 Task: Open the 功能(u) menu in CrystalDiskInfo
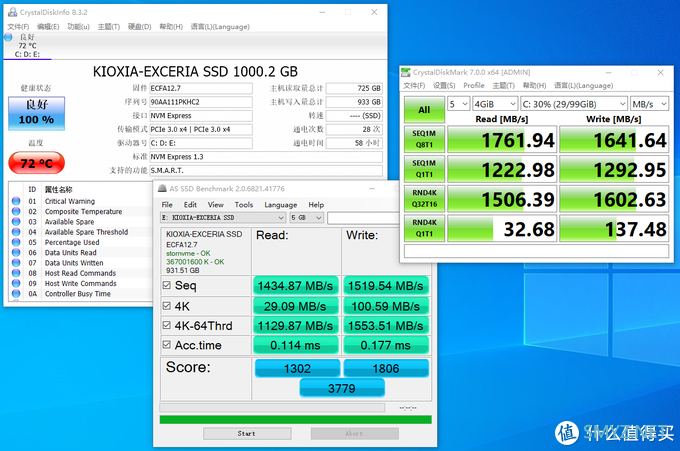click(x=78, y=27)
